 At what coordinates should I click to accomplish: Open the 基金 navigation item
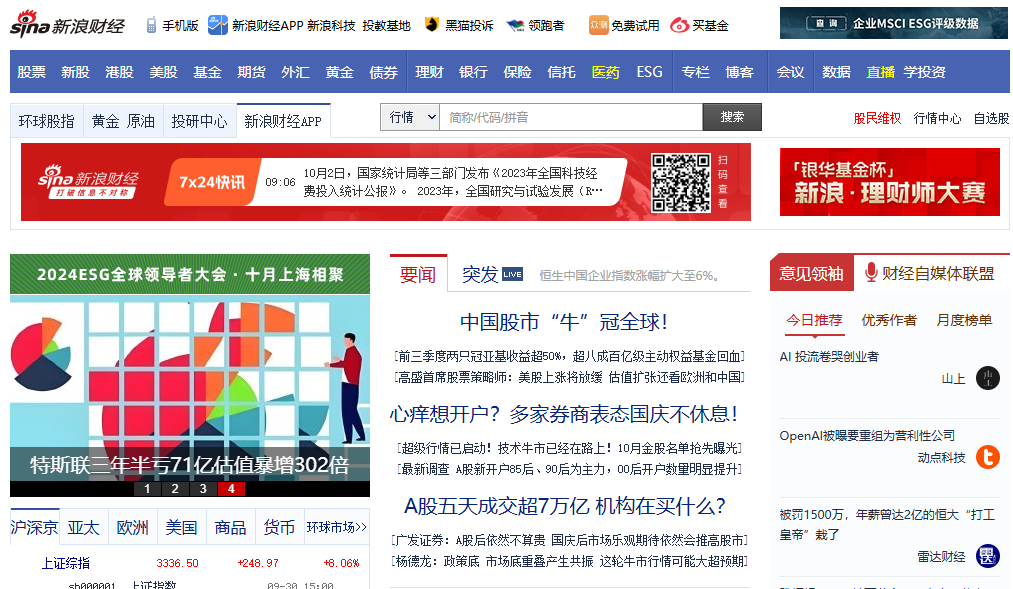click(207, 72)
